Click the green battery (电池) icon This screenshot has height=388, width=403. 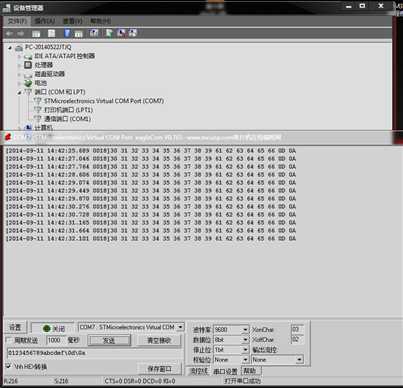tap(28, 83)
